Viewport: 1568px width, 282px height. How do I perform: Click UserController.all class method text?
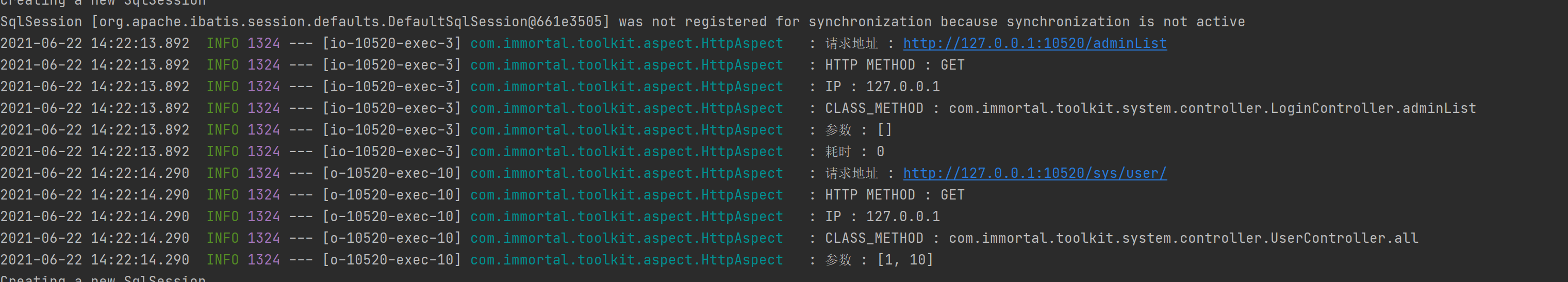click(x=1183, y=238)
